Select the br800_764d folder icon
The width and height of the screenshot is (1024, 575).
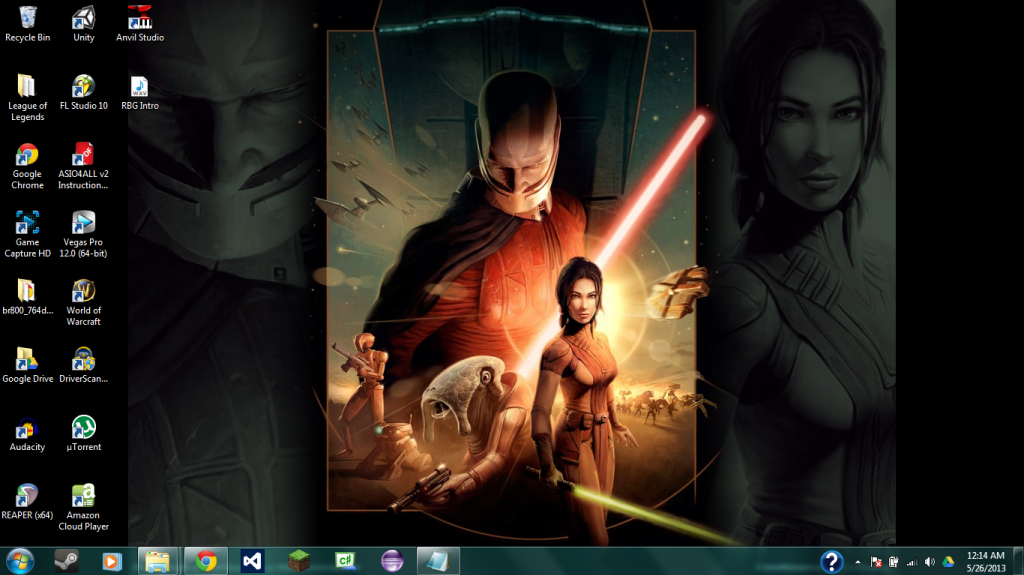tap(27, 297)
